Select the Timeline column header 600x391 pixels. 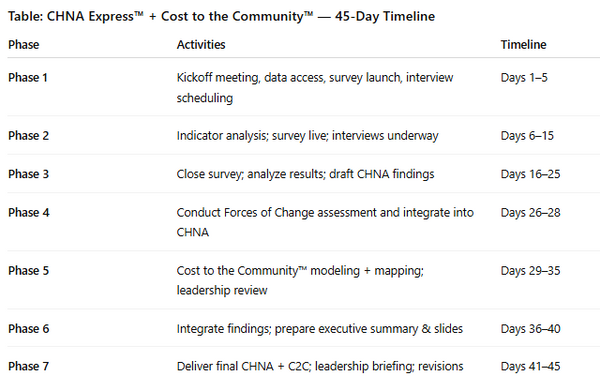coord(523,45)
